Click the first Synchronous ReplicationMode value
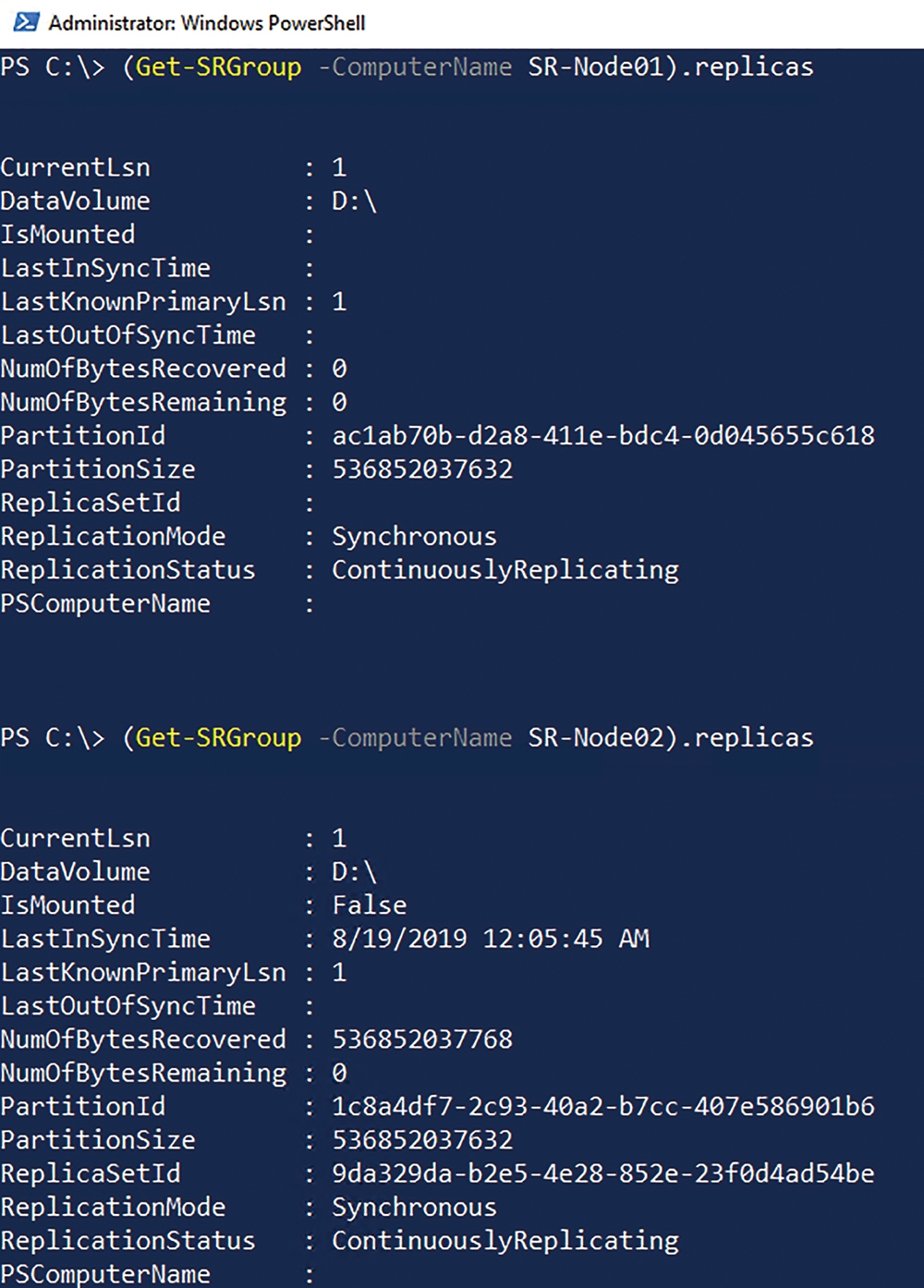 (x=415, y=537)
